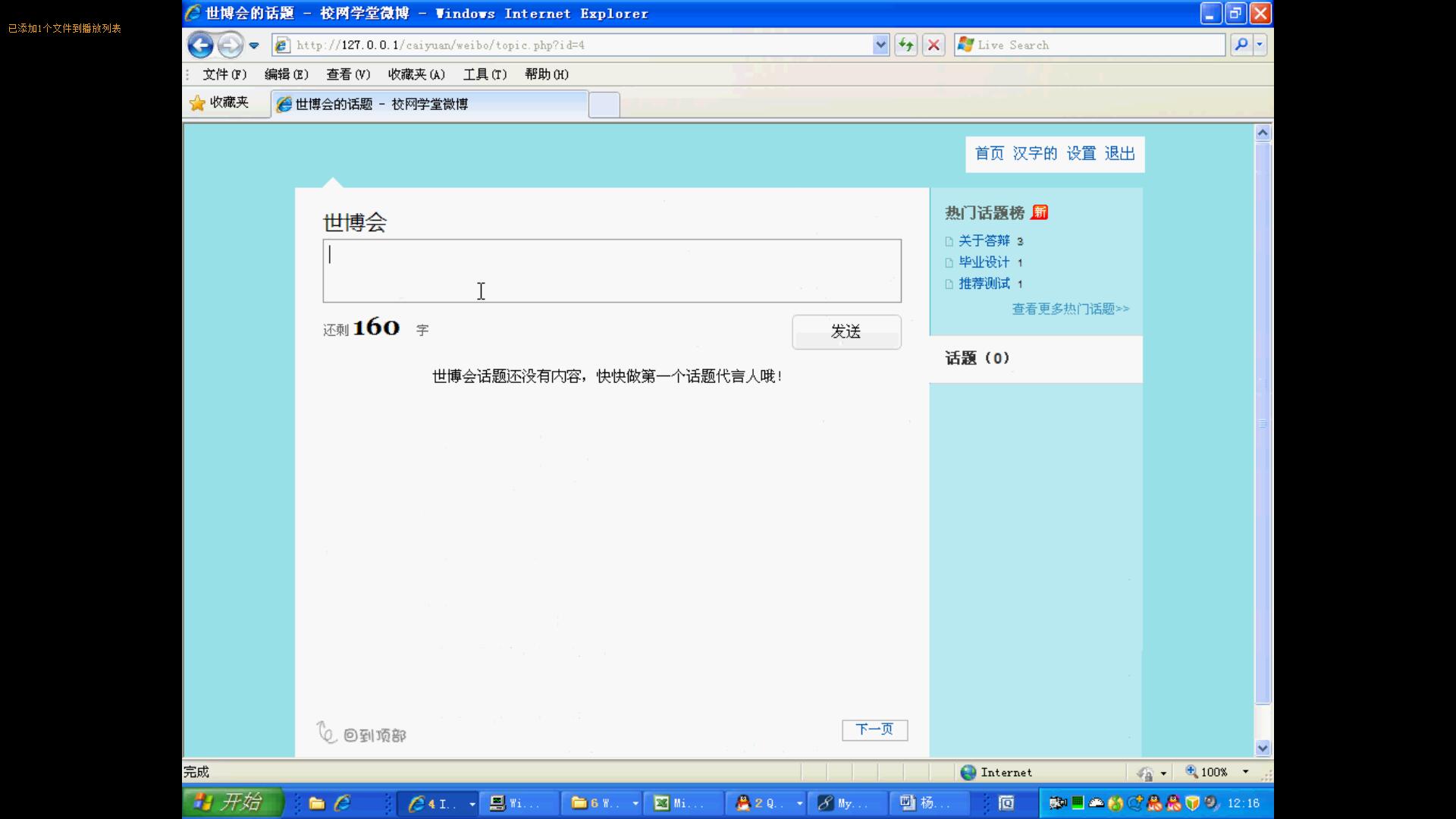Open hot topic 推荐测试
The height and width of the screenshot is (819, 1456).
(x=984, y=284)
